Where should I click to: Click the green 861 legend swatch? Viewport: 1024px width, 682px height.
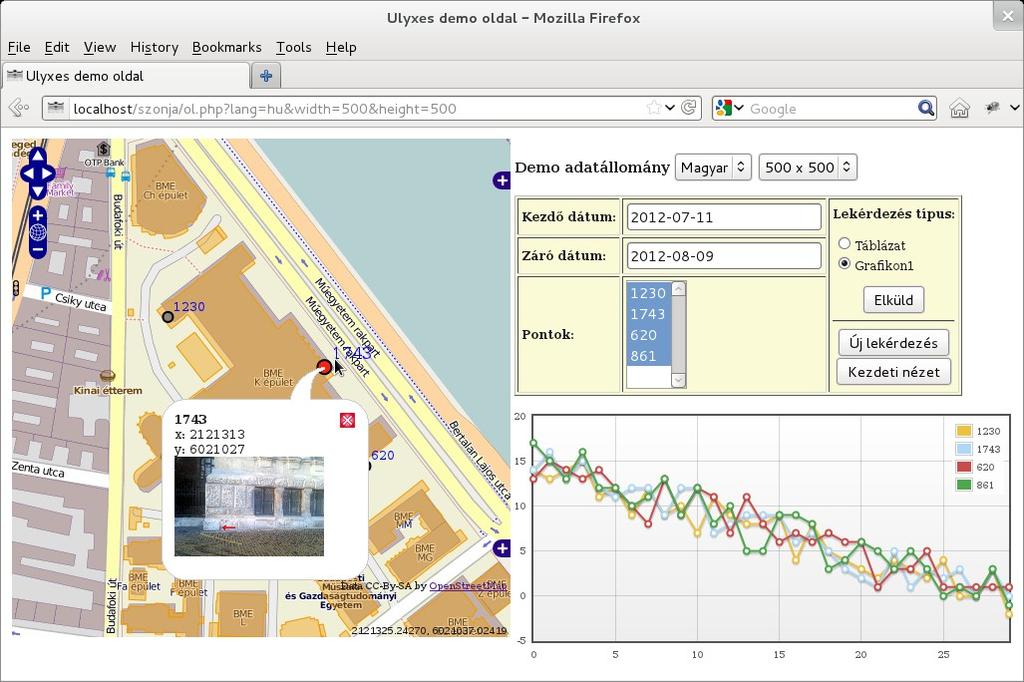964,485
